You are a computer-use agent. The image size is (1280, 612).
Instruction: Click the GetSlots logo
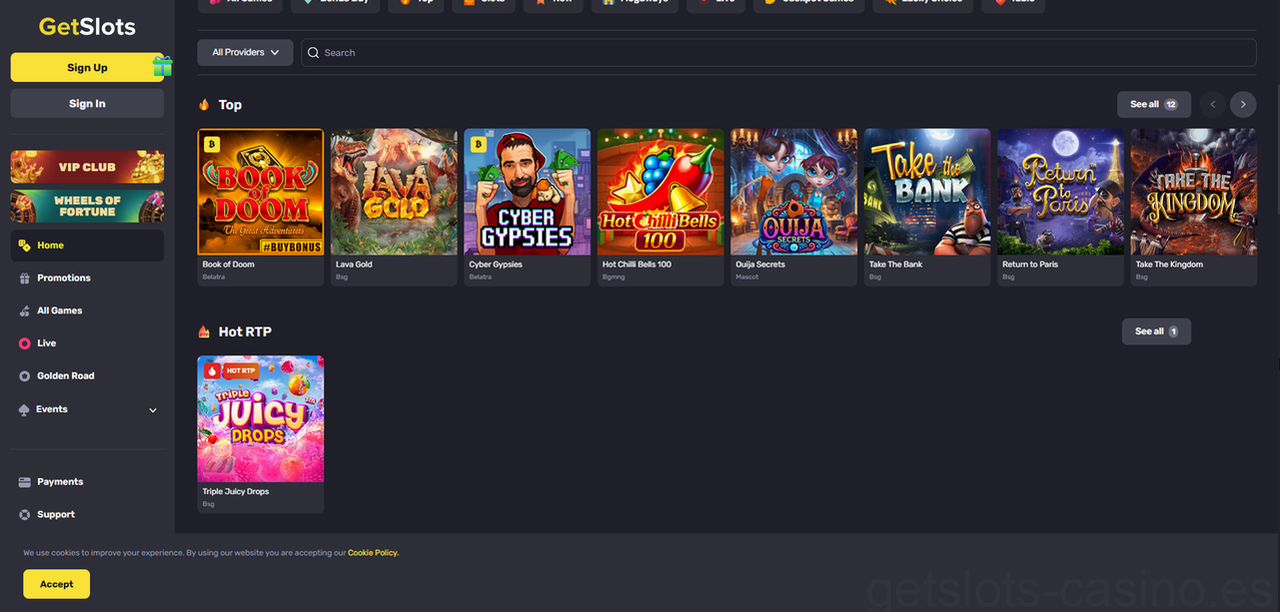click(x=87, y=27)
